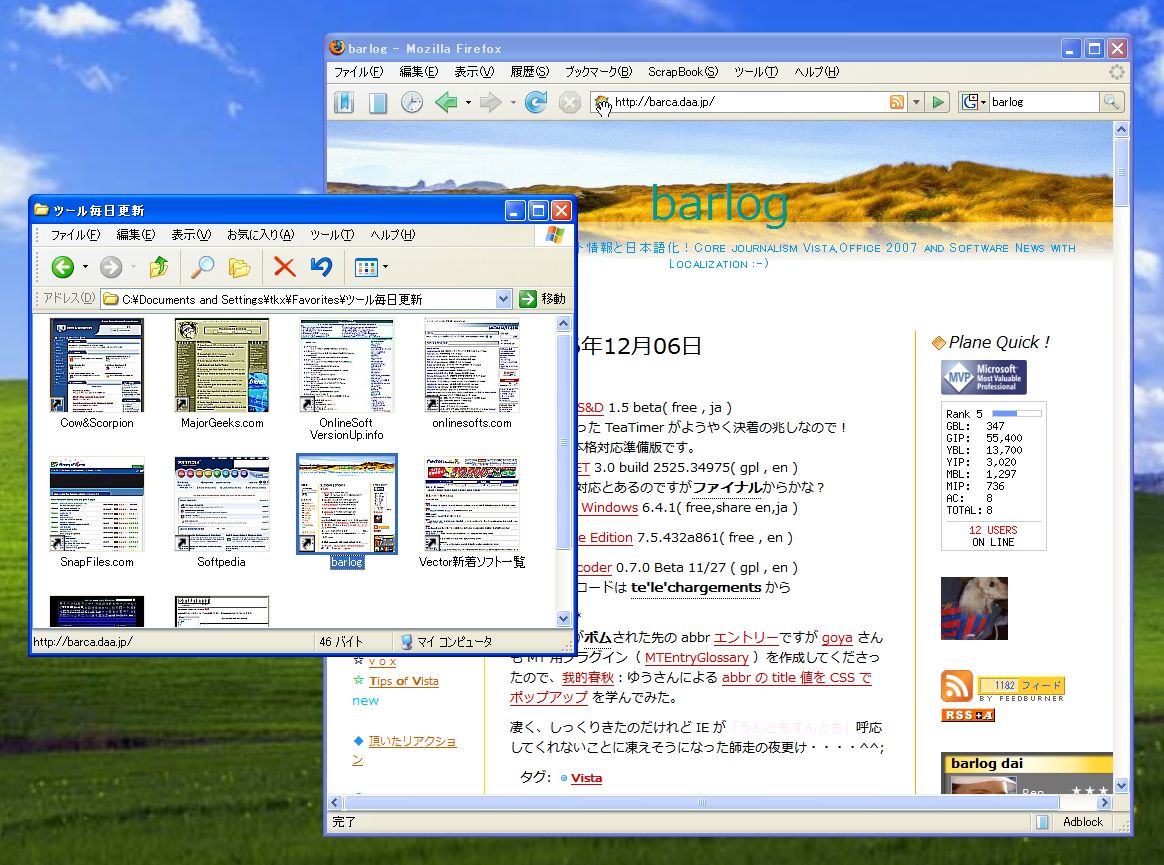Click the orange RSS icon in the blog sidebar
The width and height of the screenshot is (1164, 865).
[x=956, y=685]
